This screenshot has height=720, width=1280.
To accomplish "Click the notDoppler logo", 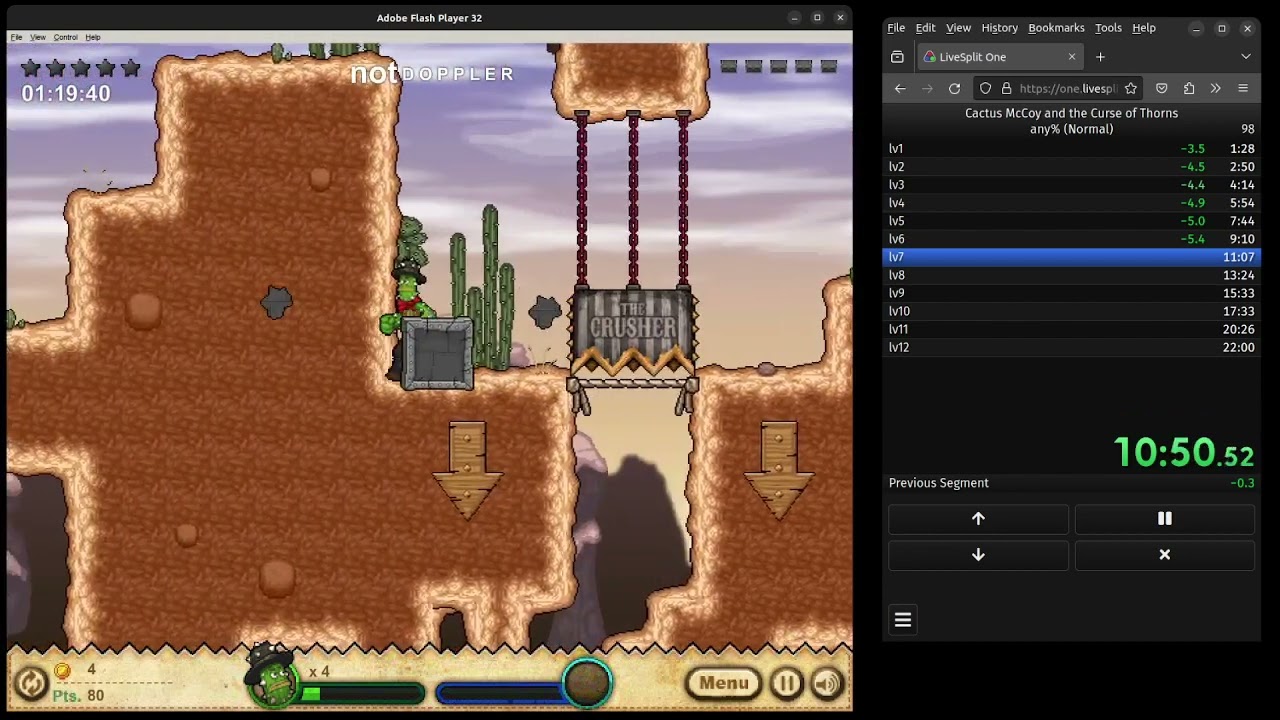I will pyautogui.click(x=432, y=73).
